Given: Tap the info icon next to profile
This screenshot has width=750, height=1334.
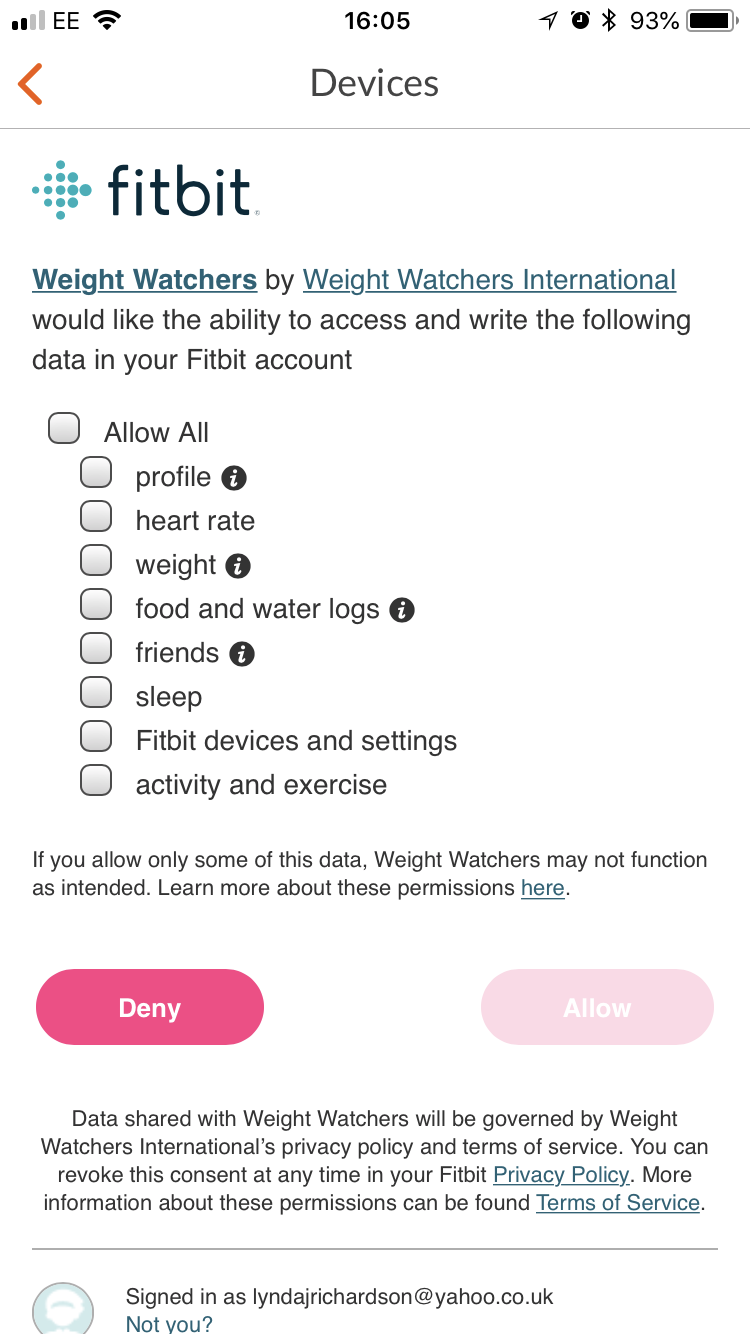Looking at the screenshot, I should pyautogui.click(x=234, y=478).
